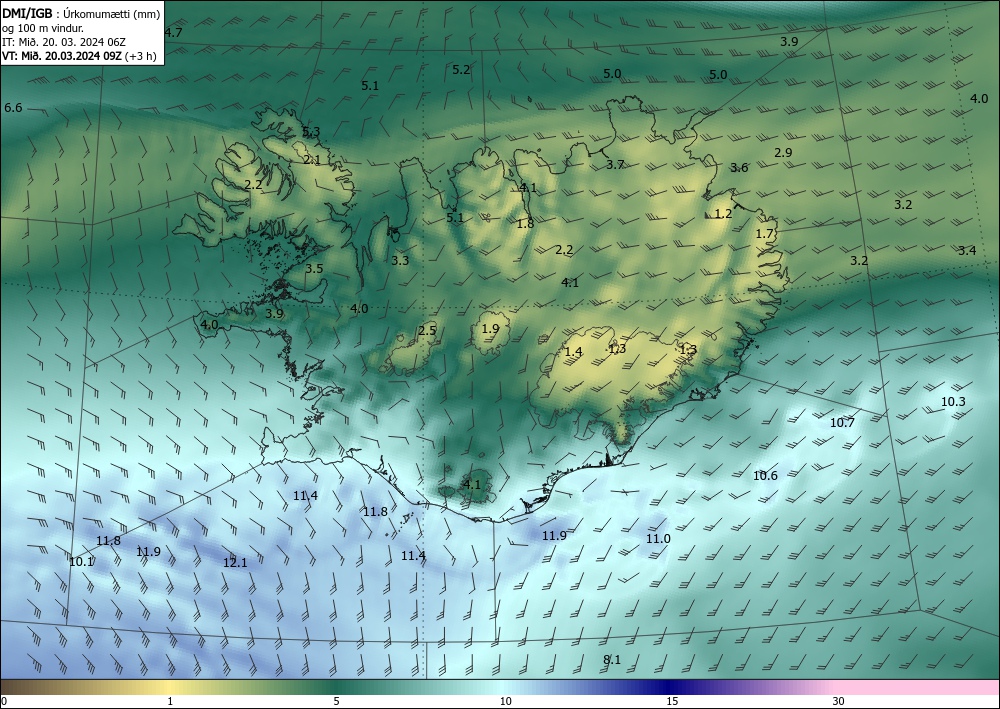Click the 3.6 value label
This screenshot has height=709, width=1000.
739,168
